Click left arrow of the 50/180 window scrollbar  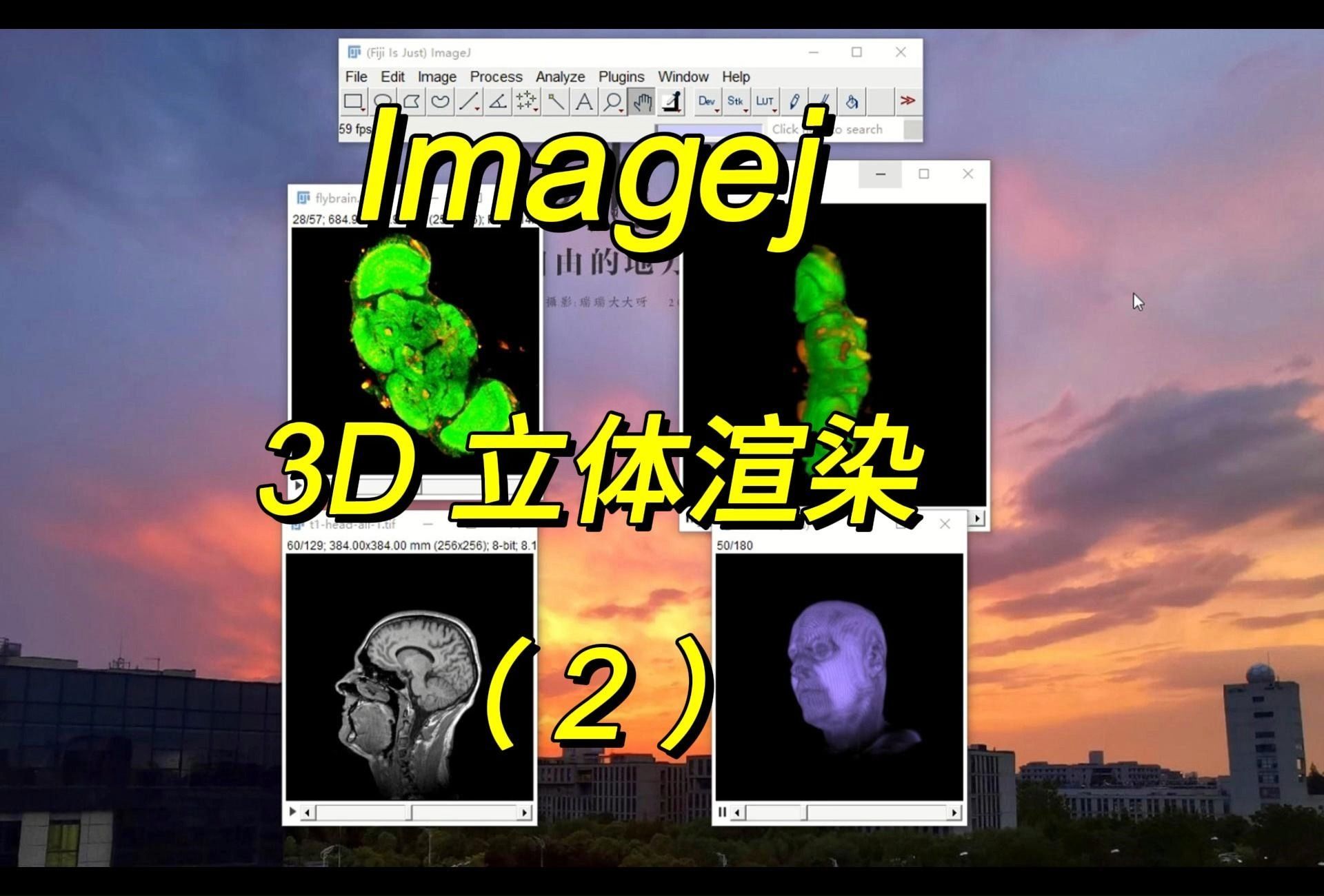tap(737, 813)
